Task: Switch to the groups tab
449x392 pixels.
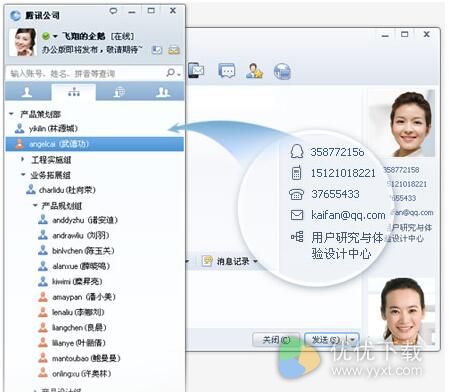Action: 162,92
